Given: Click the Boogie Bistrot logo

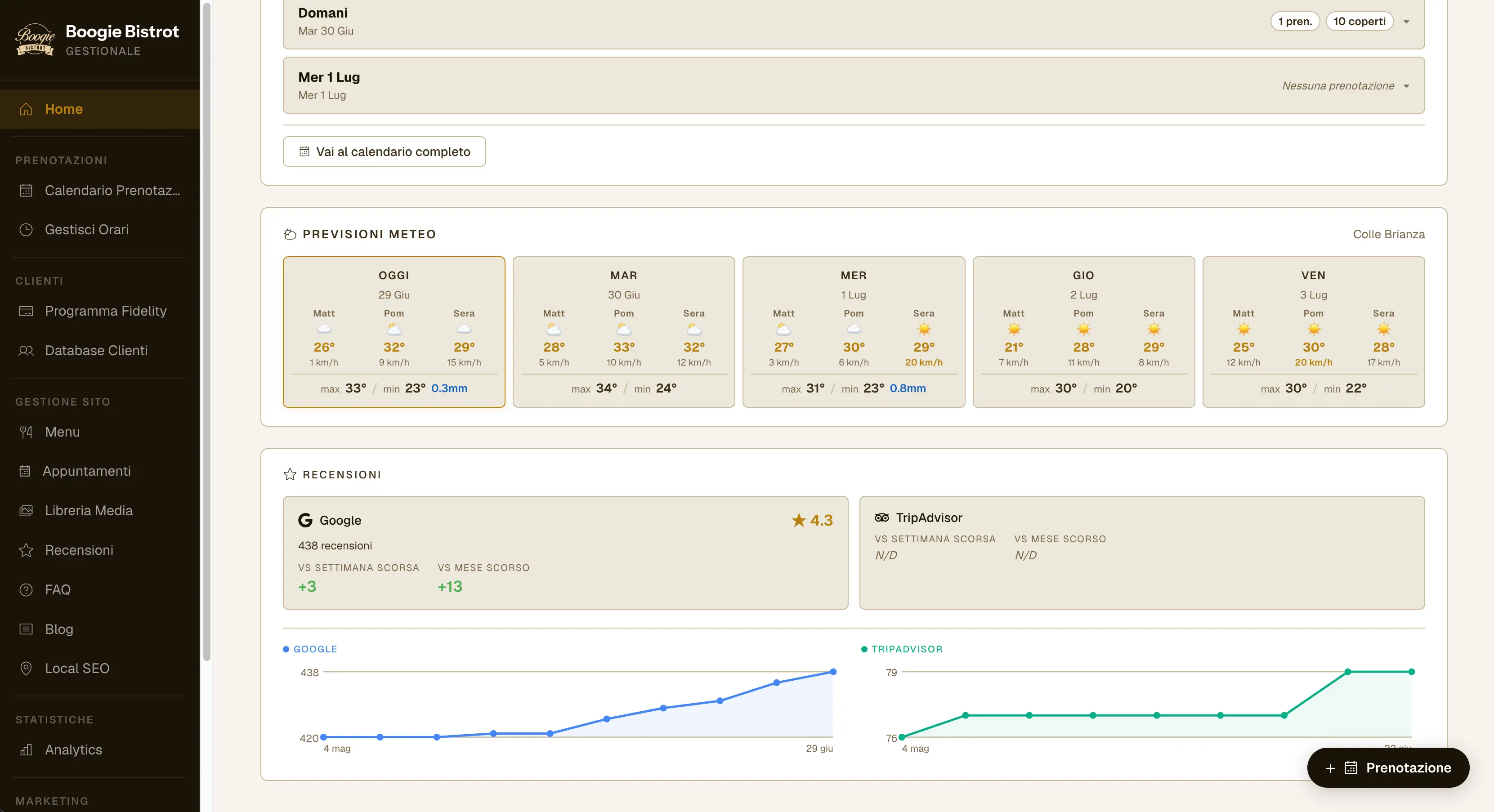Looking at the screenshot, I should pyautogui.click(x=35, y=40).
